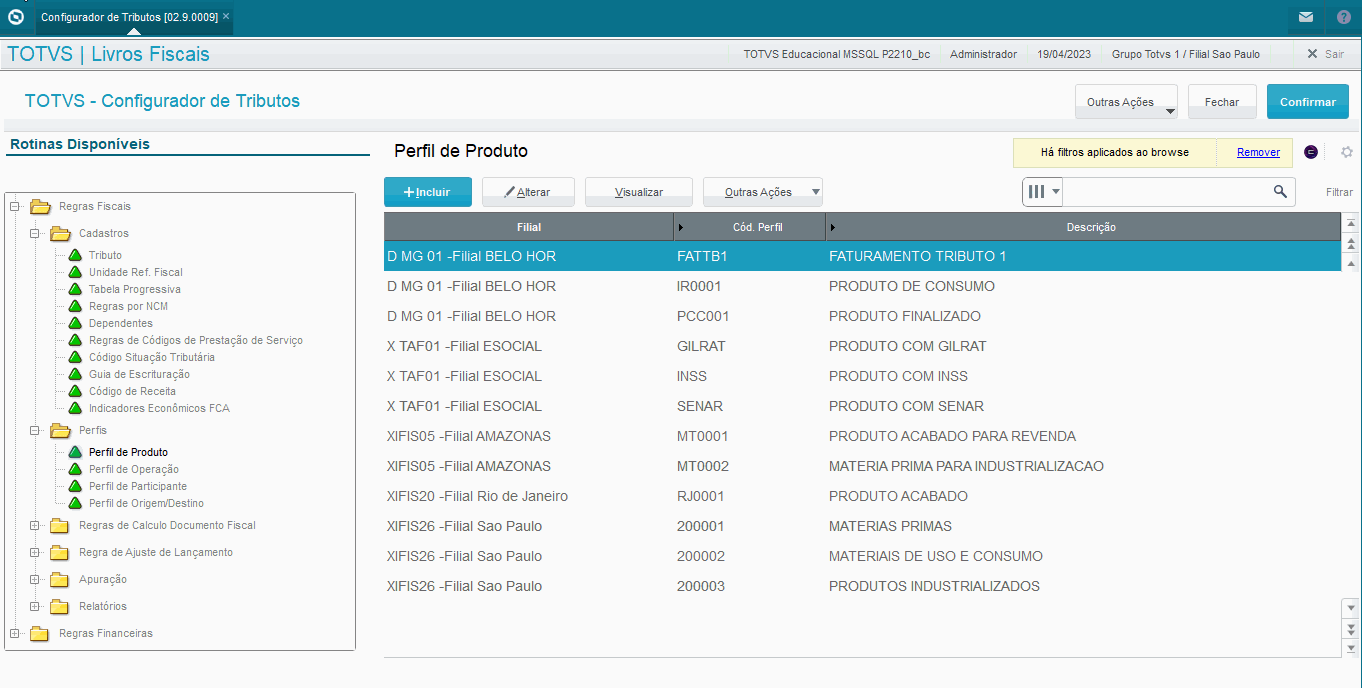Click the green icon beside Regras por NCM
The image size is (1362, 688).
(x=75, y=306)
